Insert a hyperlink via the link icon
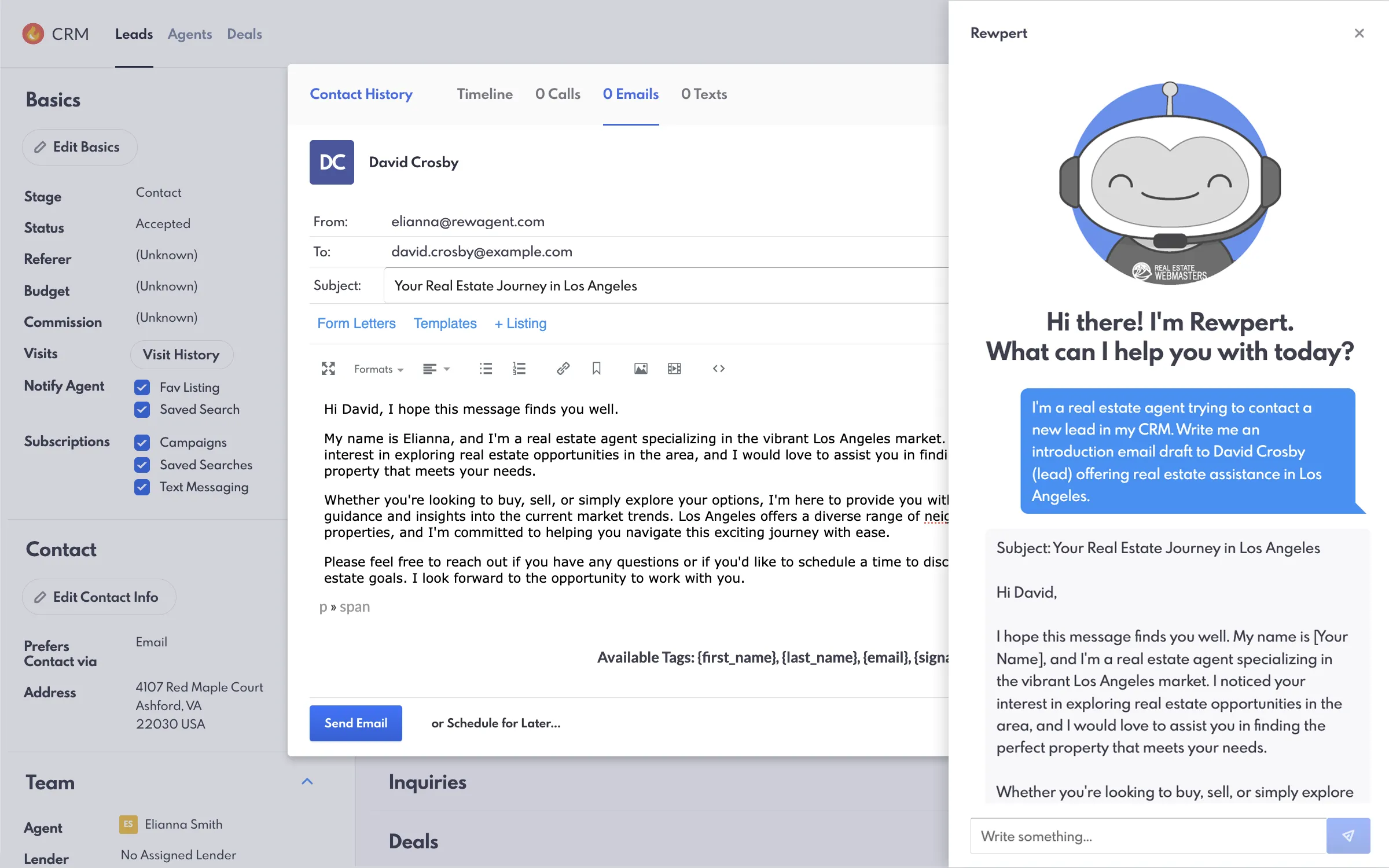This screenshot has height=868, width=1389. point(563,369)
